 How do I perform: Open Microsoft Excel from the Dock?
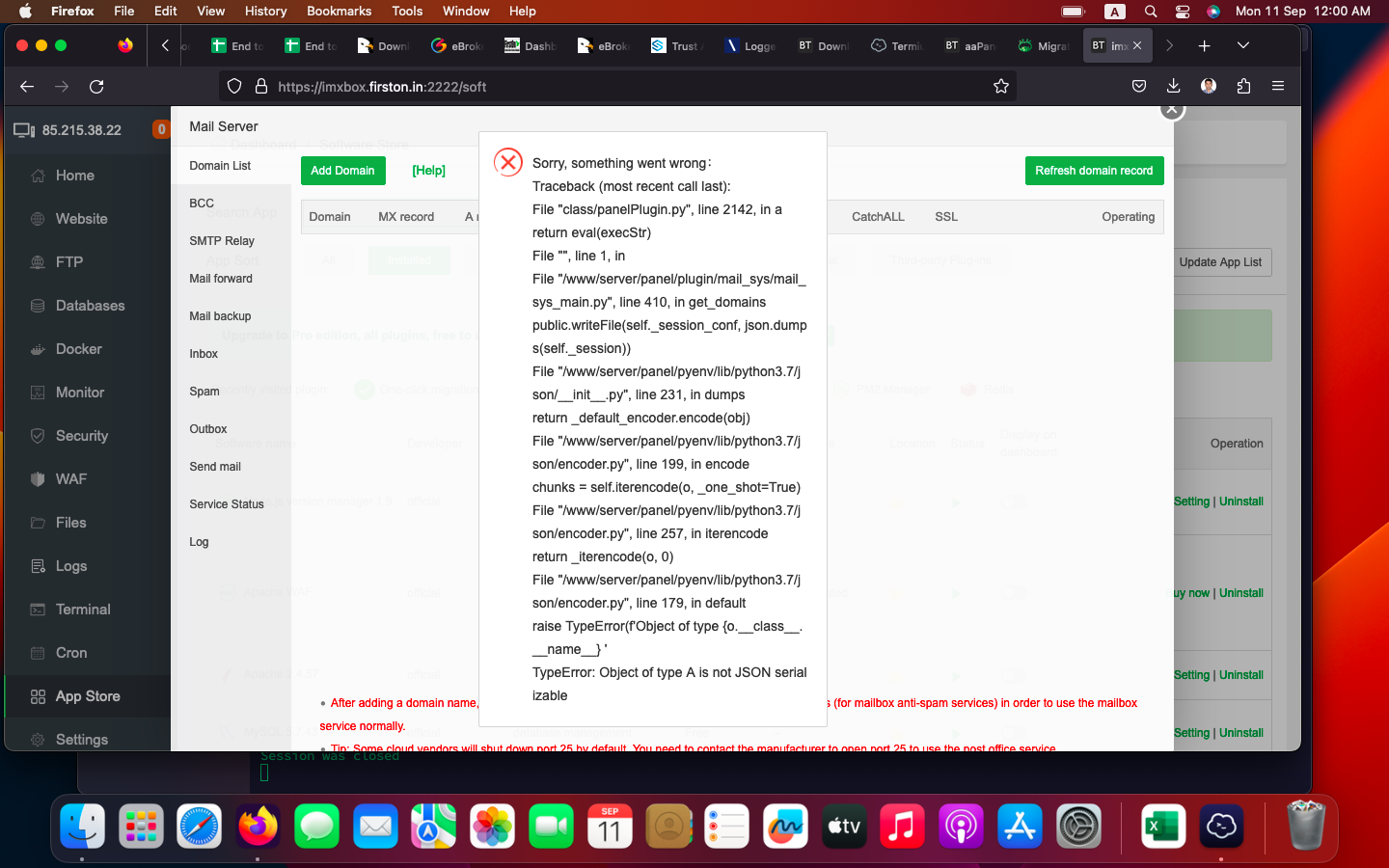click(x=1162, y=827)
